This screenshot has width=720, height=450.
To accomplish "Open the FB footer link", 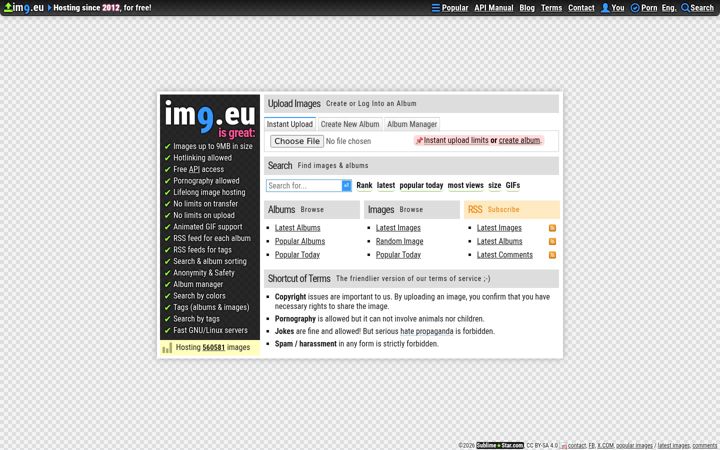I will coord(591,445).
